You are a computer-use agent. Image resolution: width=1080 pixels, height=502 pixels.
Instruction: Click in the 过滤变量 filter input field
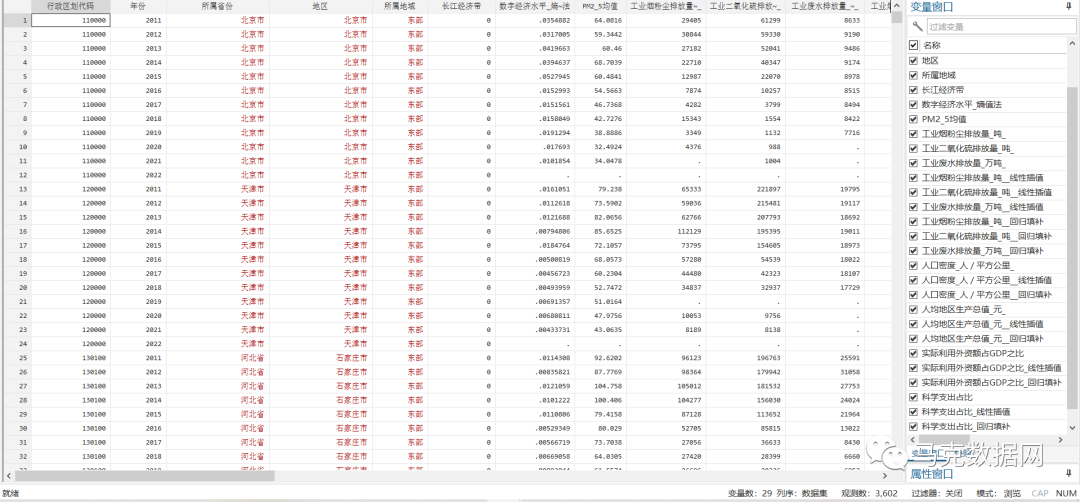(x=1000, y=27)
